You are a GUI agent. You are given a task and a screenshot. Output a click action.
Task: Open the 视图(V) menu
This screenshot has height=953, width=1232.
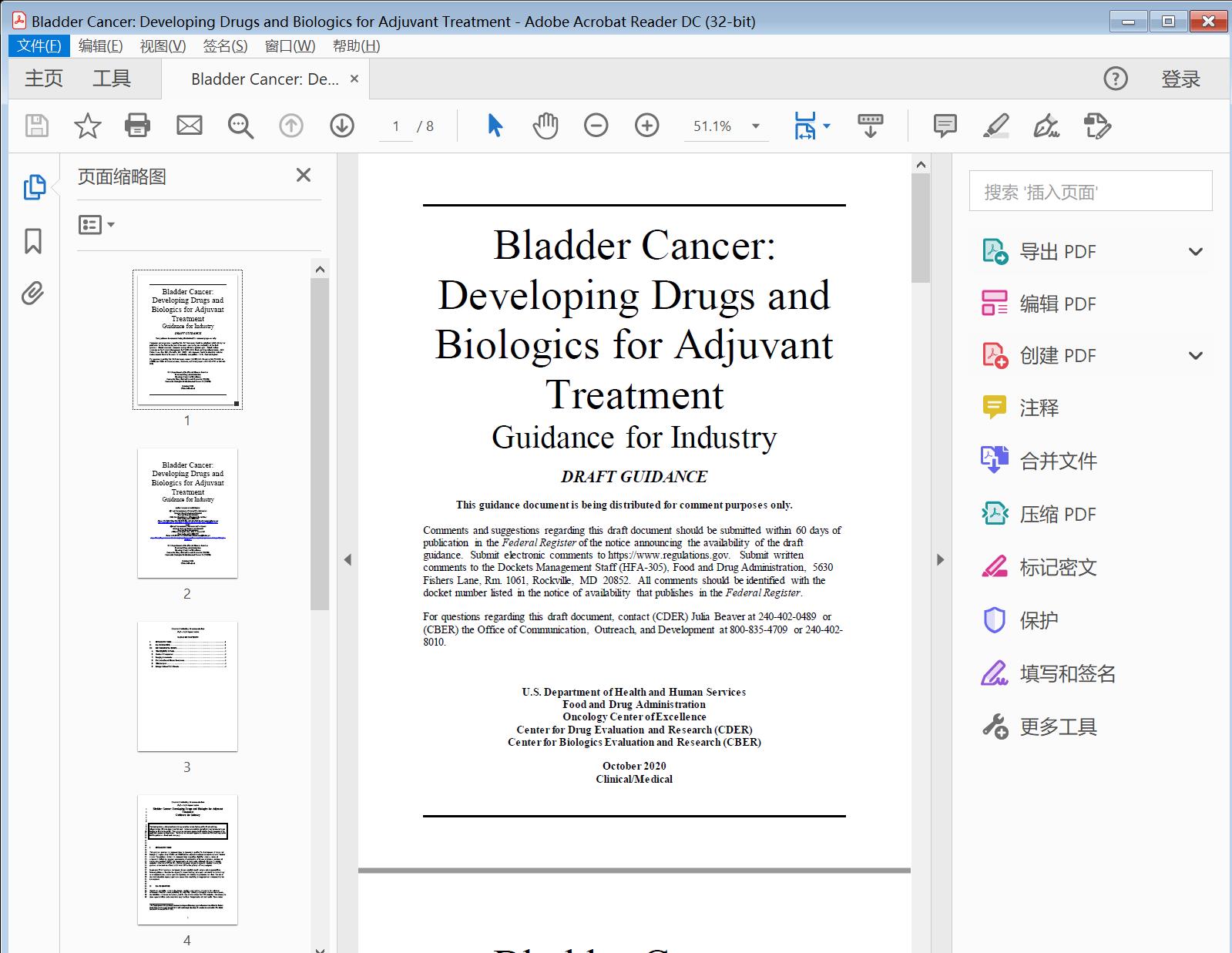click(163, 45)
